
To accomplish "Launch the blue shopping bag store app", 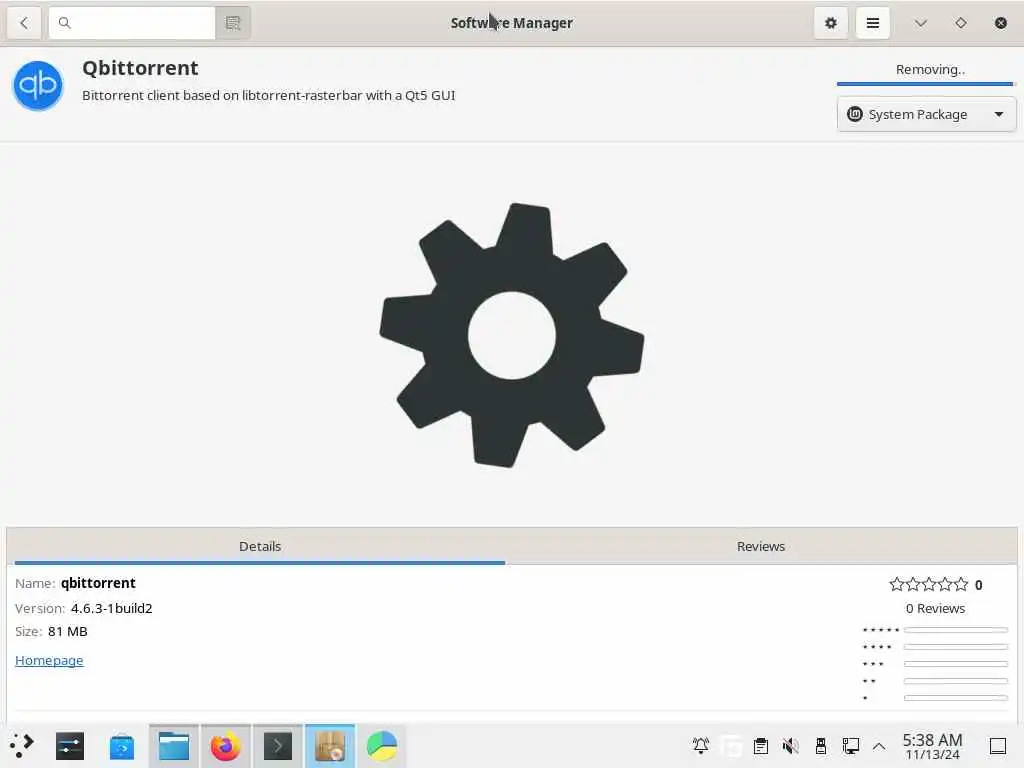I will [x=121, y=746].
